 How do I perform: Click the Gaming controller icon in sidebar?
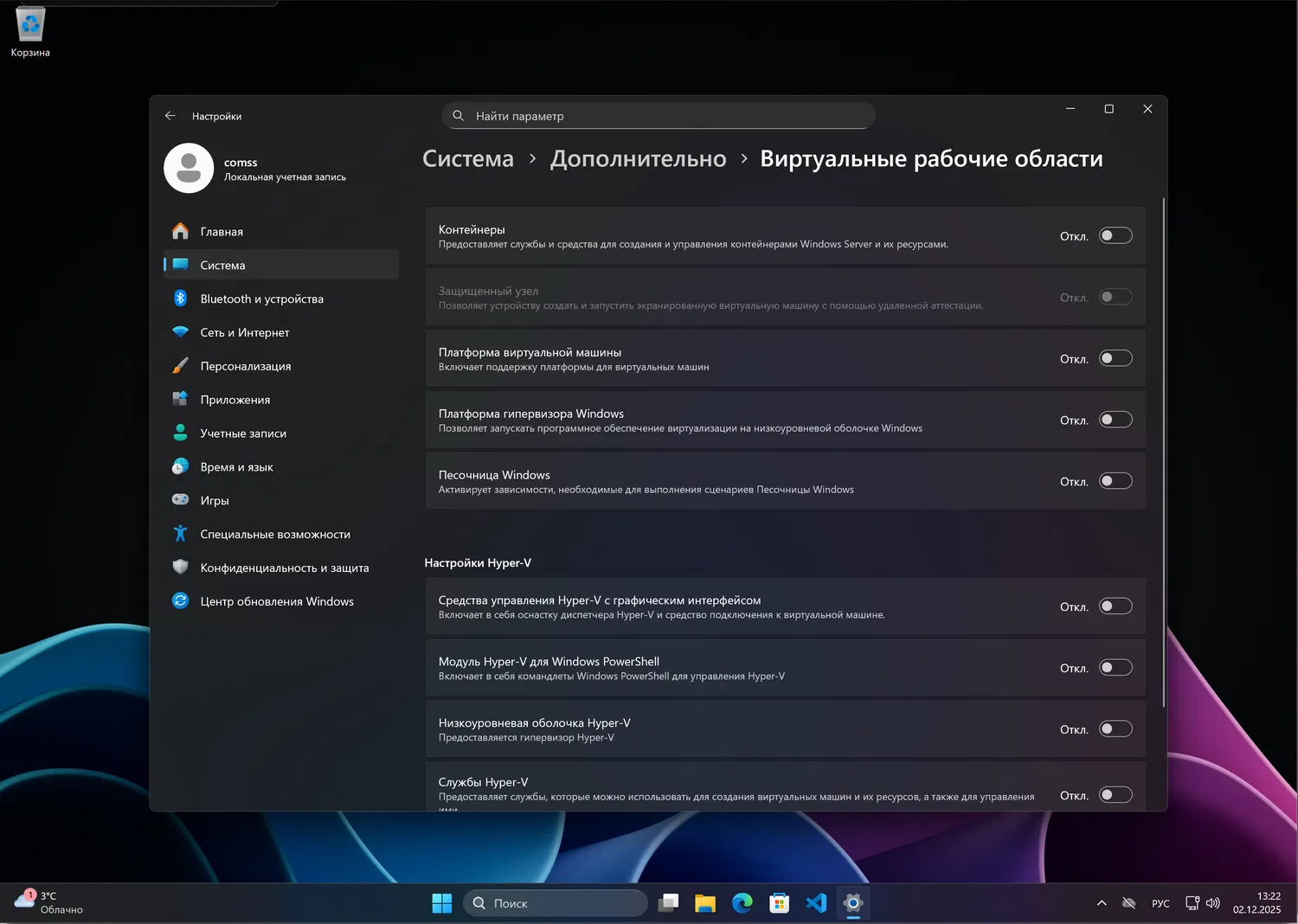180,500
